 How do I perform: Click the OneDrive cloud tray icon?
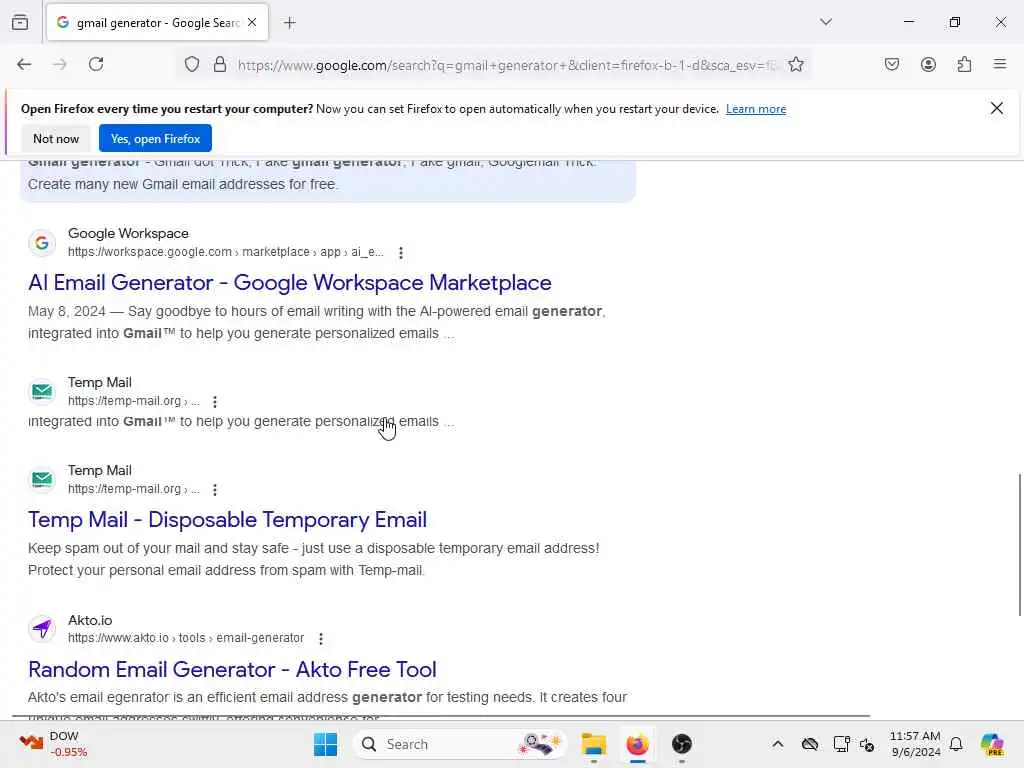(x=810, y=744)
